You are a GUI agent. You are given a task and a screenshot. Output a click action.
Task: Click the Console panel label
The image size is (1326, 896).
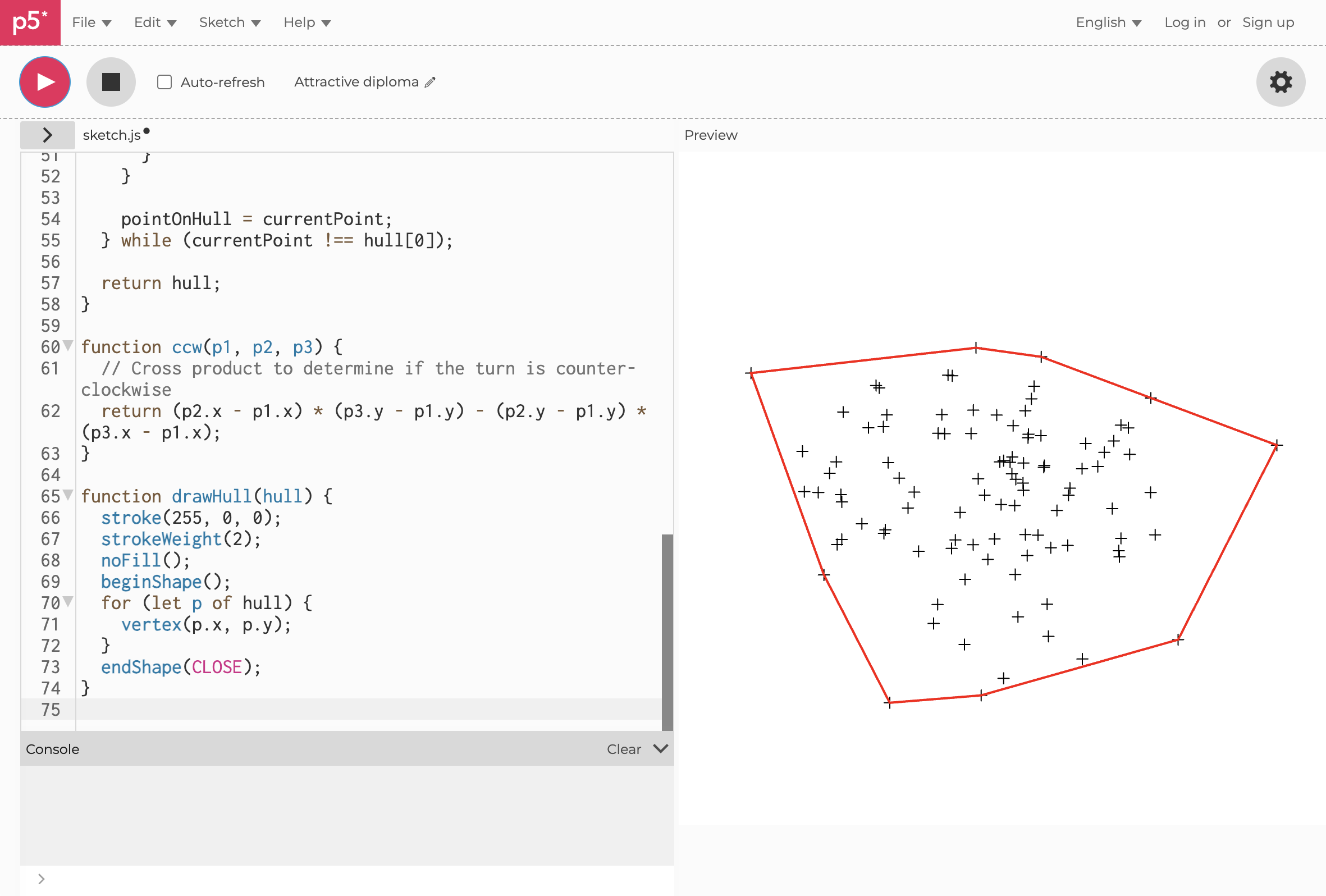(53, 749)
